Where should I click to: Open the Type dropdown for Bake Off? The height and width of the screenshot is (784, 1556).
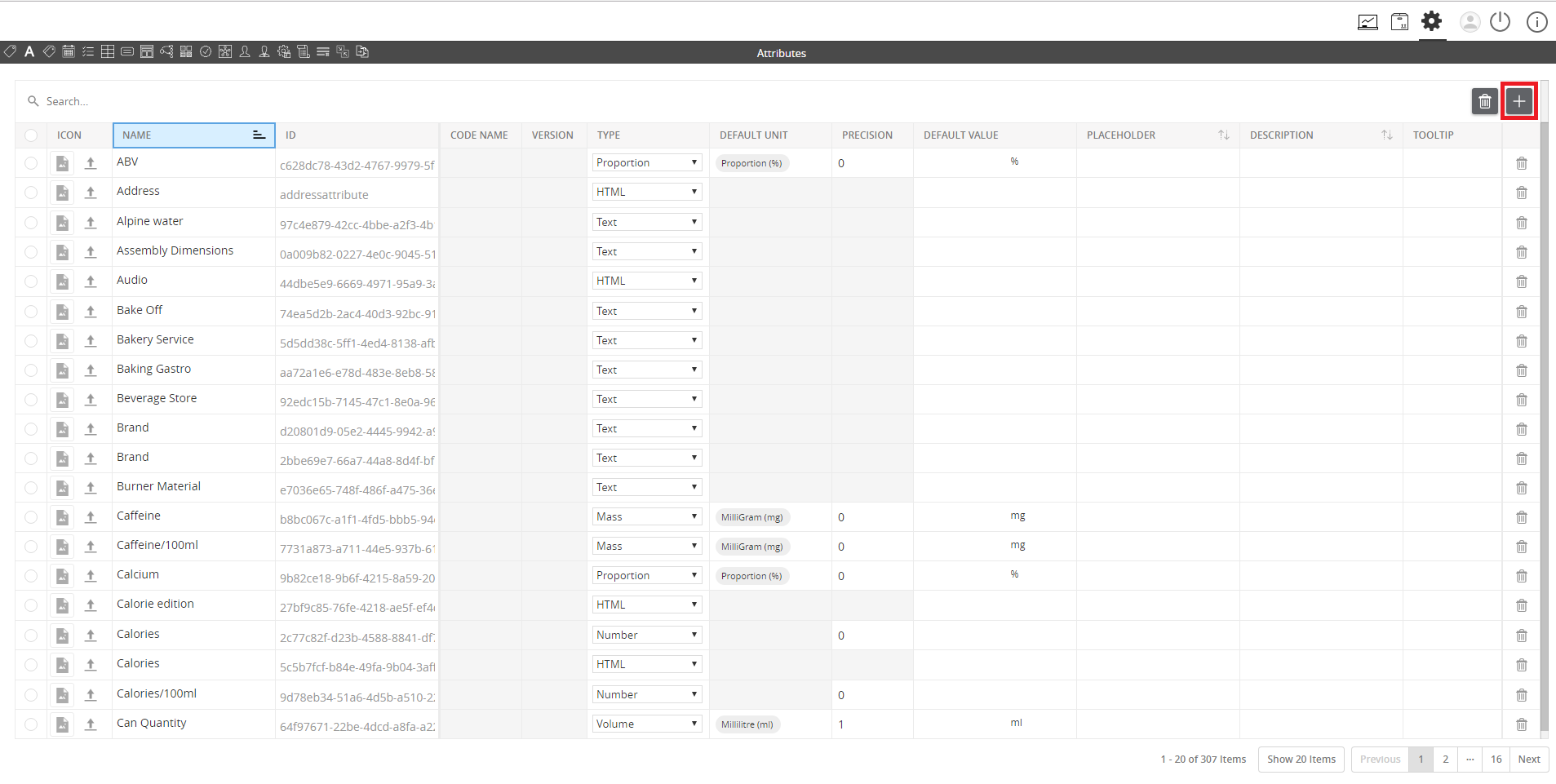coord(647,311)
